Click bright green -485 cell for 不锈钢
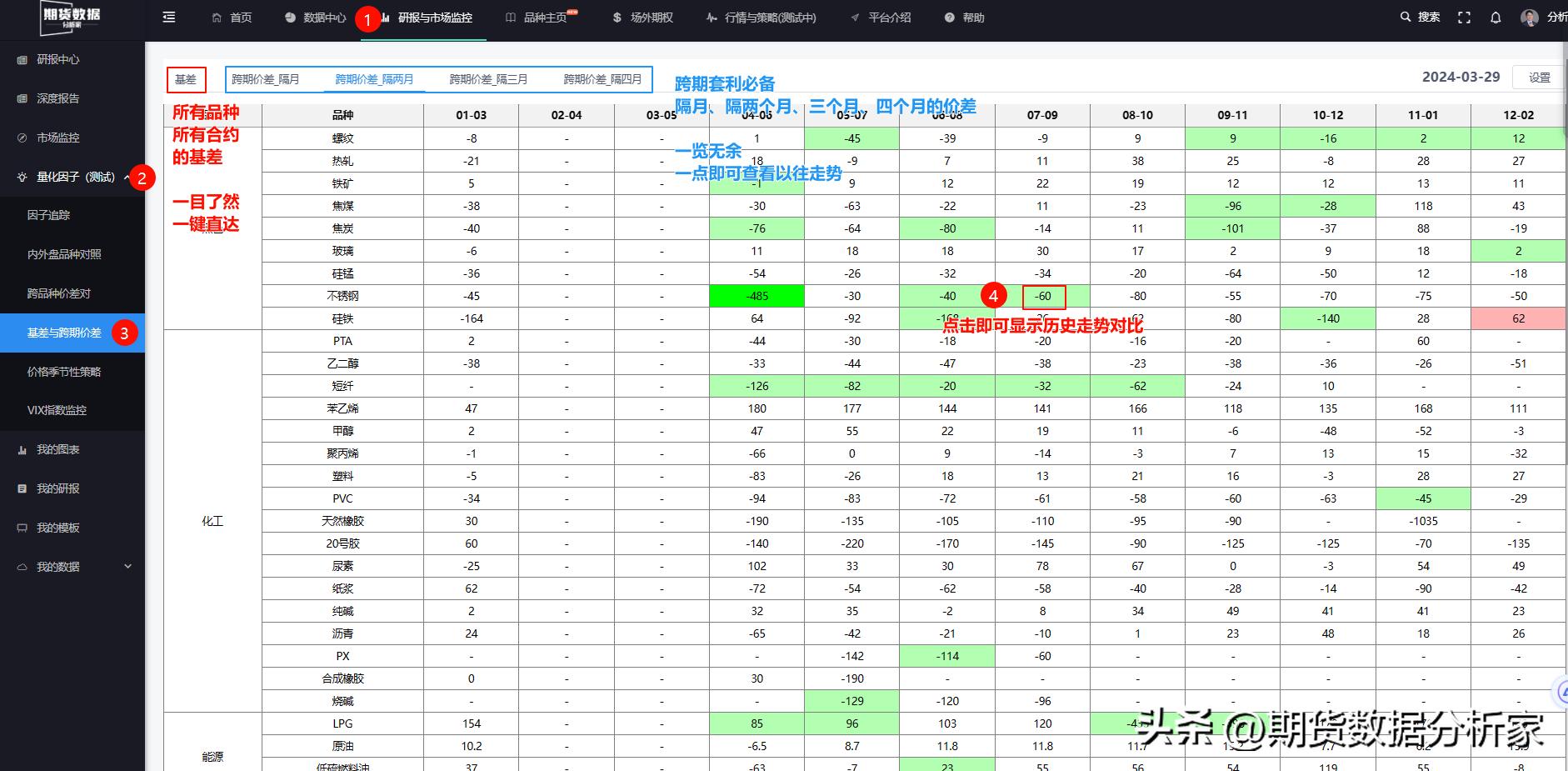 (757, 296)
